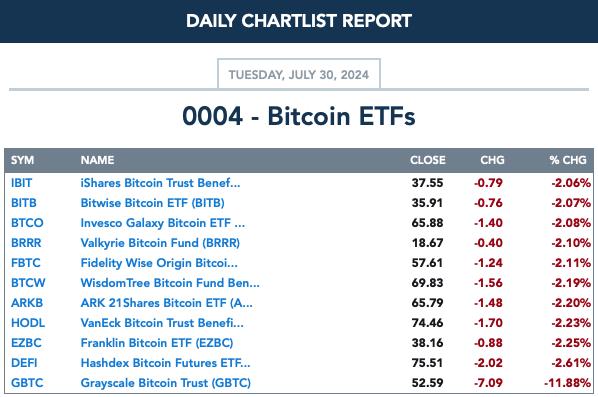Click Hashdex Bitcoin Futures ETF link
The image size is (598, 397).
(x=165, y=363)
